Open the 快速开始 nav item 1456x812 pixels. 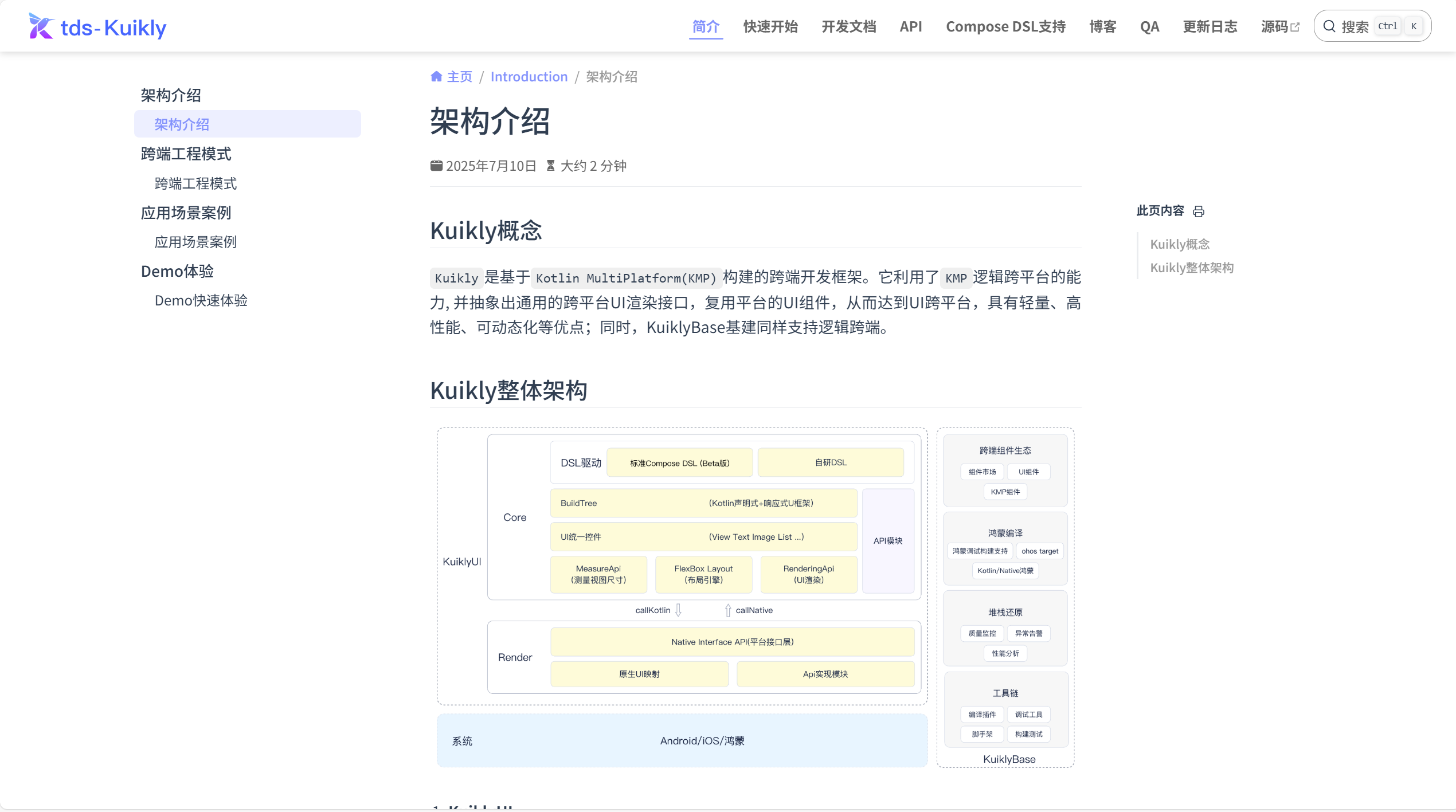[x=770, y=26]
